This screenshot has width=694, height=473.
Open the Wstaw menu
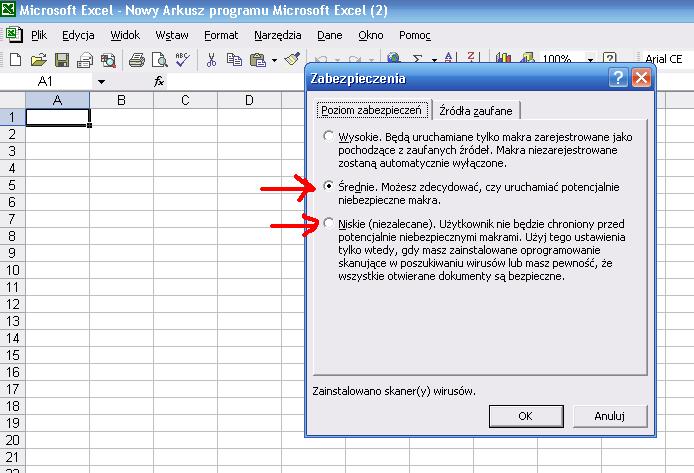click(172, 35)
